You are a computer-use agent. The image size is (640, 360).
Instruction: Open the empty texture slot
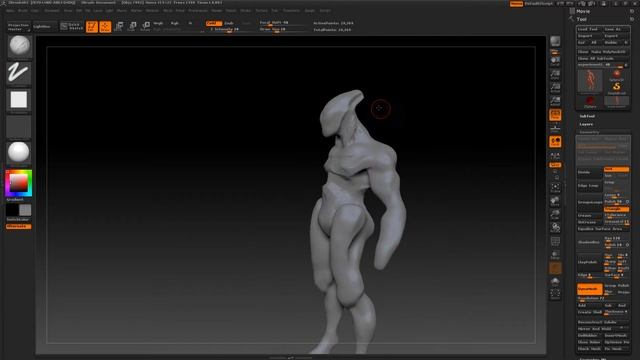19,127
